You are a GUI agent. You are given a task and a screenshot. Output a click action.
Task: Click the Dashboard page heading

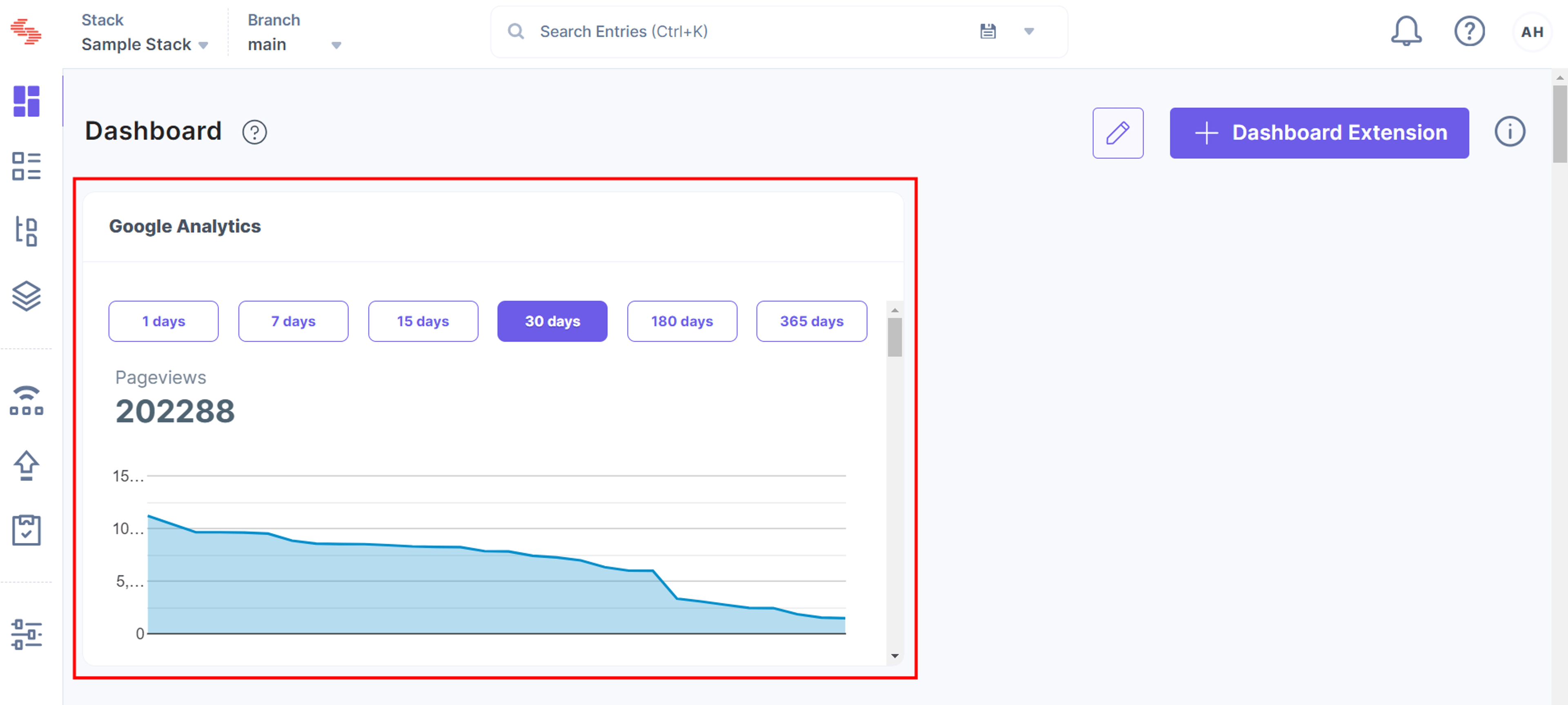(x=153, y=131)
